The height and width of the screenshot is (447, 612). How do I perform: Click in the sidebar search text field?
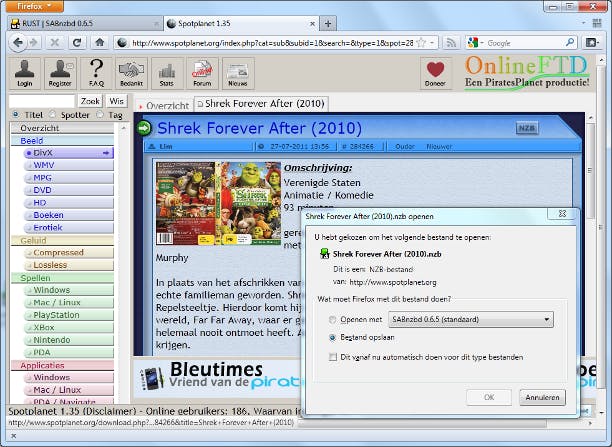(42, 101)
